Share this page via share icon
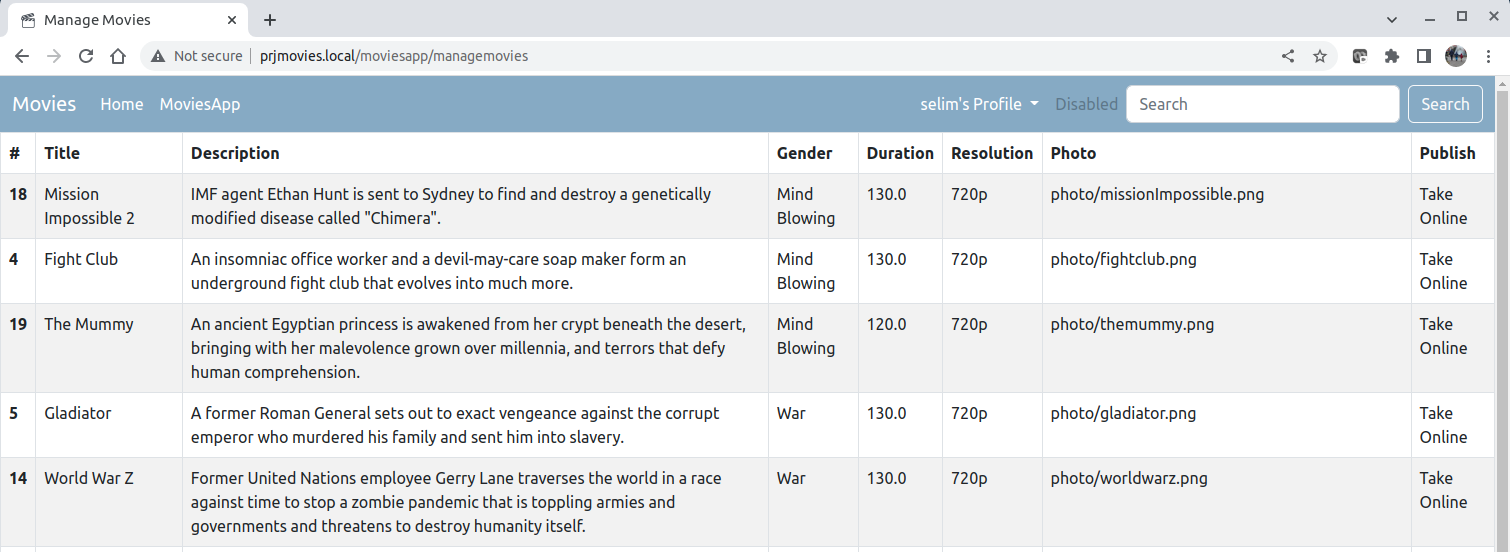Image resolution: width=1510 pixels, height=552 pixels. [1288, 56]
